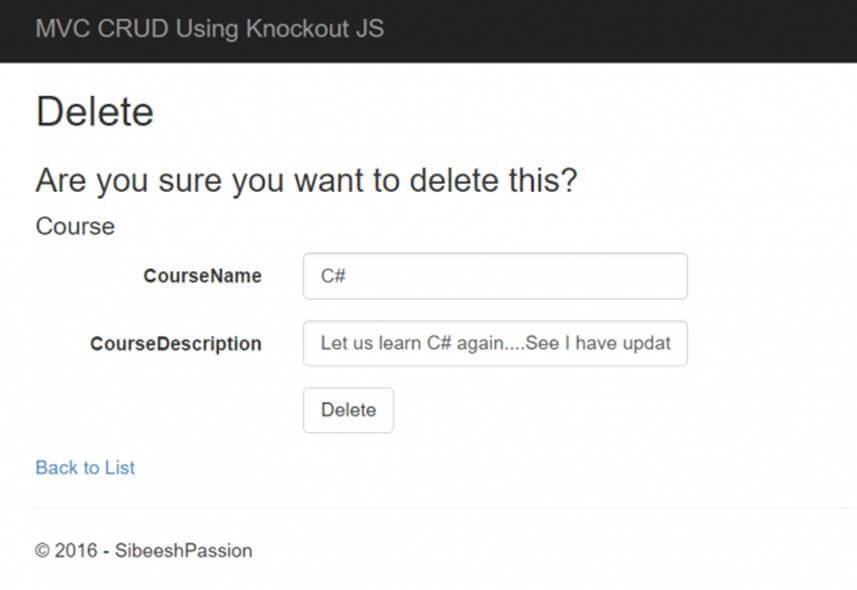Select the CourseName input field
The height and width of the screenshot is (590, 857).
(495, 275)
